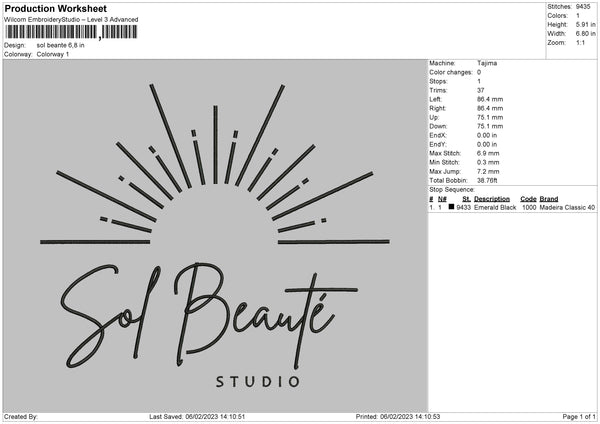This screenshot has height=424, width=600.
Task: Click the thread code 1000
Action: pos(529,207)
